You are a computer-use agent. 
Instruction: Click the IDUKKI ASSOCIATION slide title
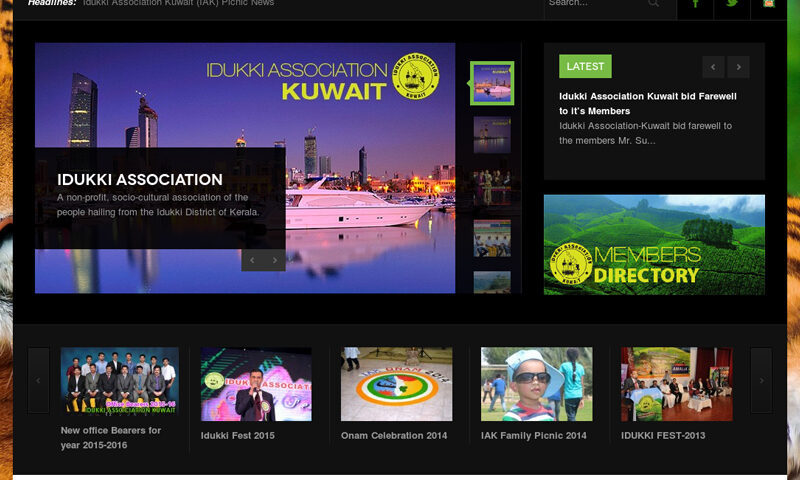[x=140, y=180]
